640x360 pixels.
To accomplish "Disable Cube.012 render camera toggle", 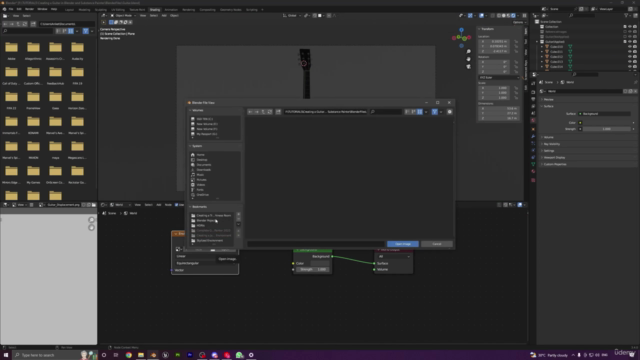I will [635, 57].
